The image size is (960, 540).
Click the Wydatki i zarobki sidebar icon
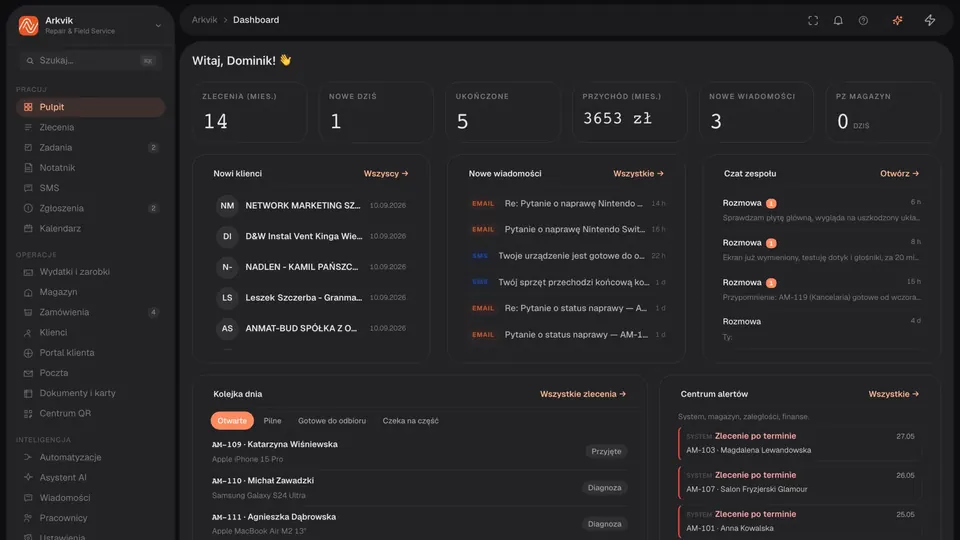28,272
